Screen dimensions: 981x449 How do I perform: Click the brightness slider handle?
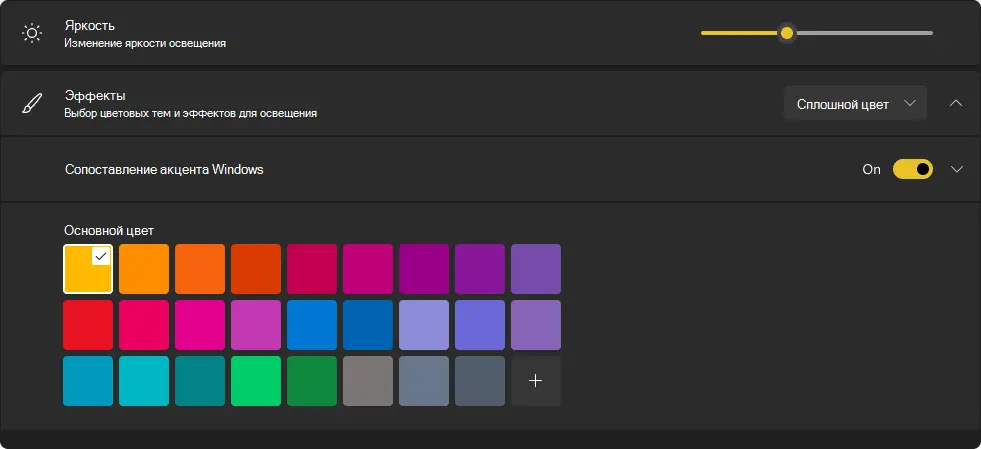click(787, 33)
